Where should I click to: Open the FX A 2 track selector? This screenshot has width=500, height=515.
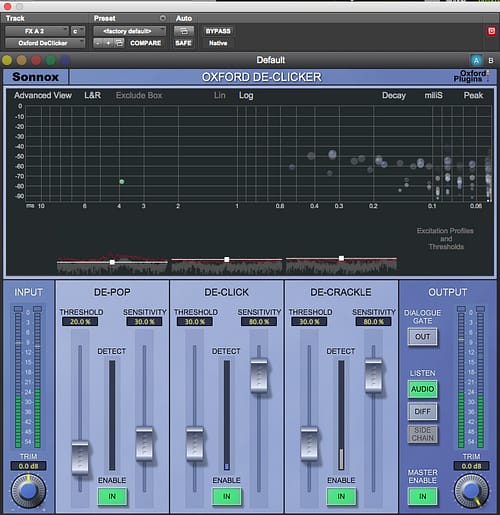point(37,31)
